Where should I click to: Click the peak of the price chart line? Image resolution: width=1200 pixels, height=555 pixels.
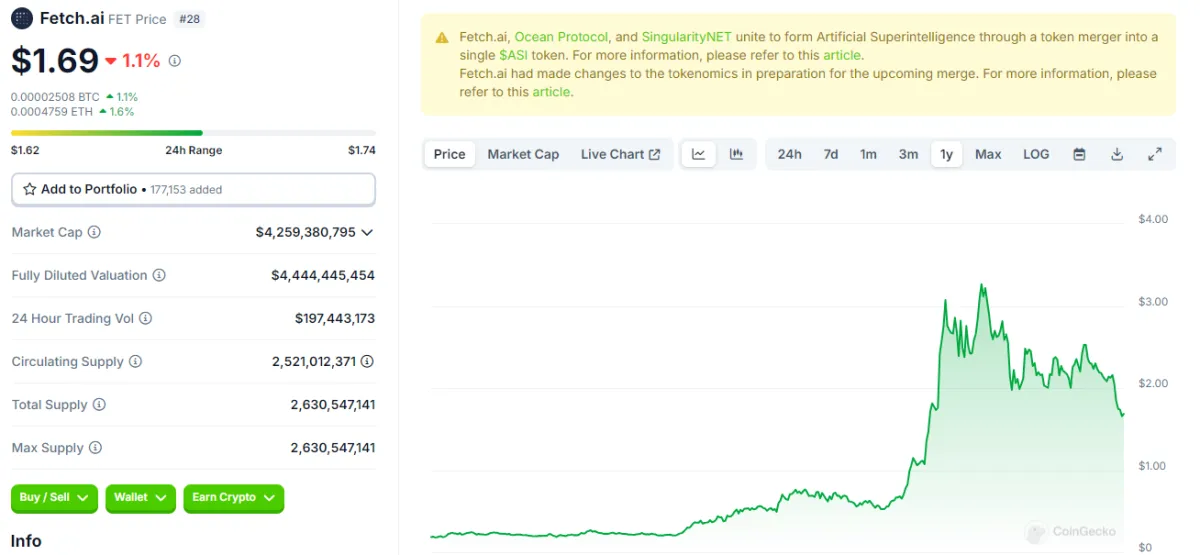tap(981, 285)
